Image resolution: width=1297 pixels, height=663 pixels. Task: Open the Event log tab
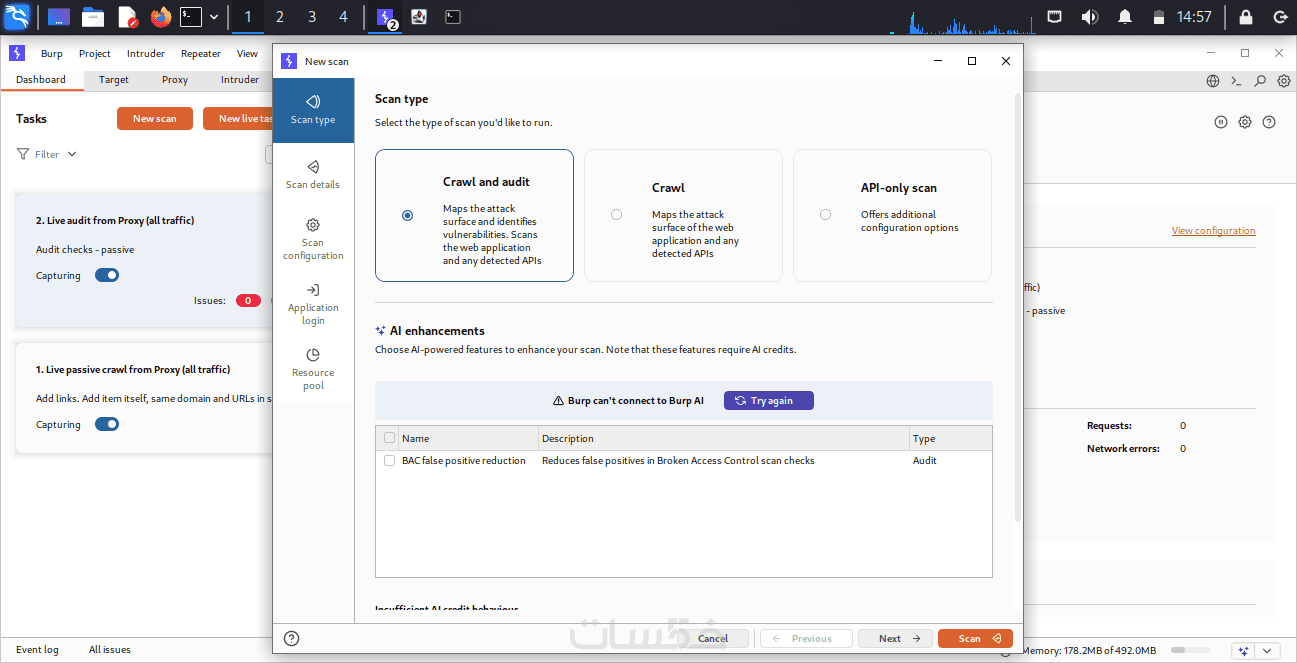(37, 650)
